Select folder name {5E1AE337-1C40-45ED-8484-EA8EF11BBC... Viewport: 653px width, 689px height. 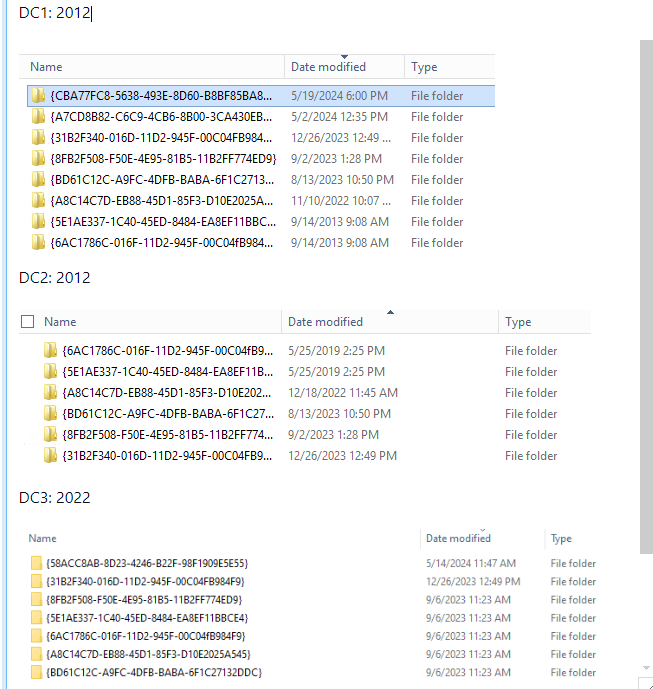[163, 222]
